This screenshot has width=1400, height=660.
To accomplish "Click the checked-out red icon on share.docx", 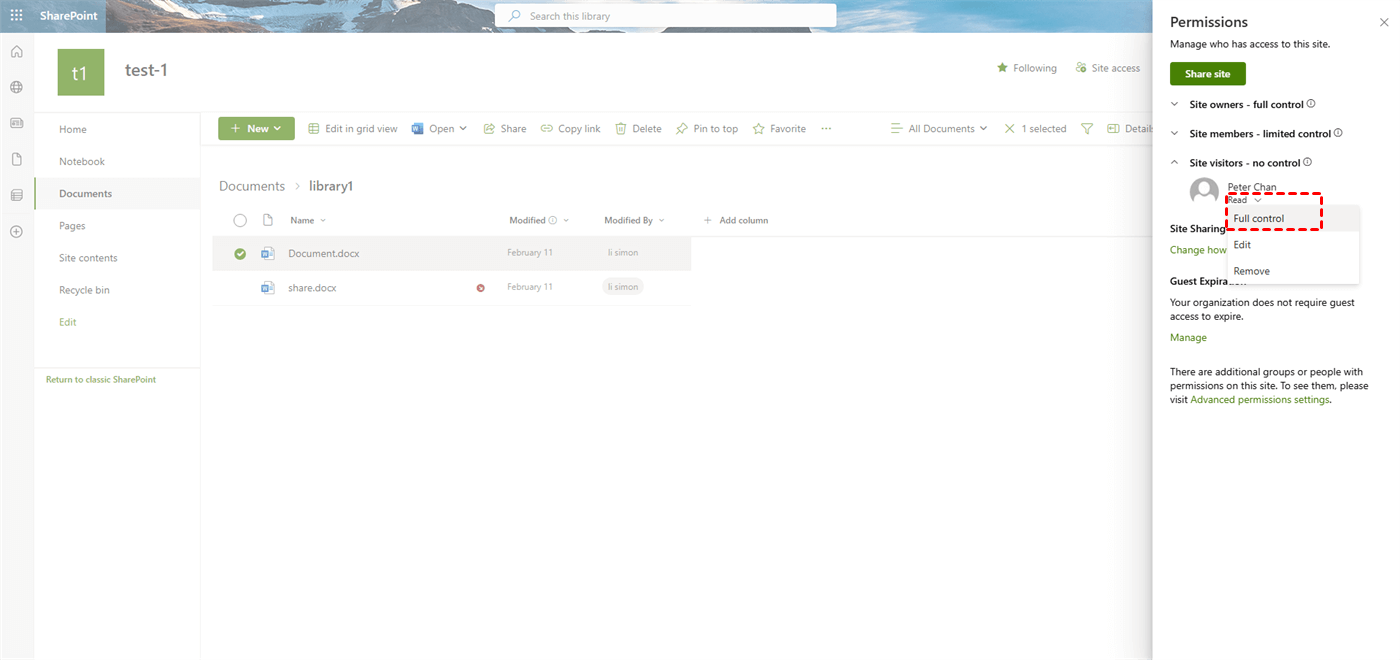I will (481, 288).
